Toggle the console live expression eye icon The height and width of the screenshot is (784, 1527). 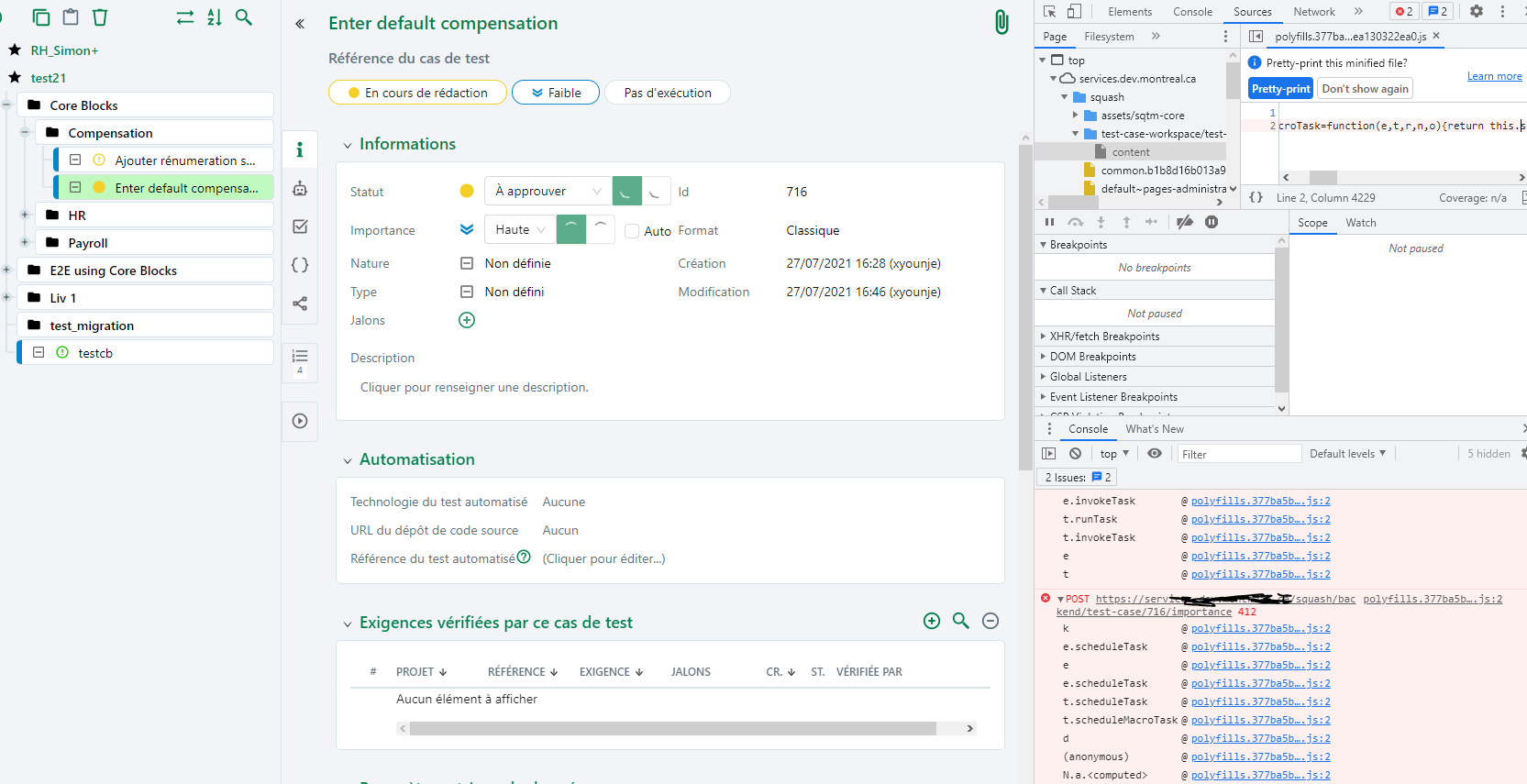(1155, 454)
